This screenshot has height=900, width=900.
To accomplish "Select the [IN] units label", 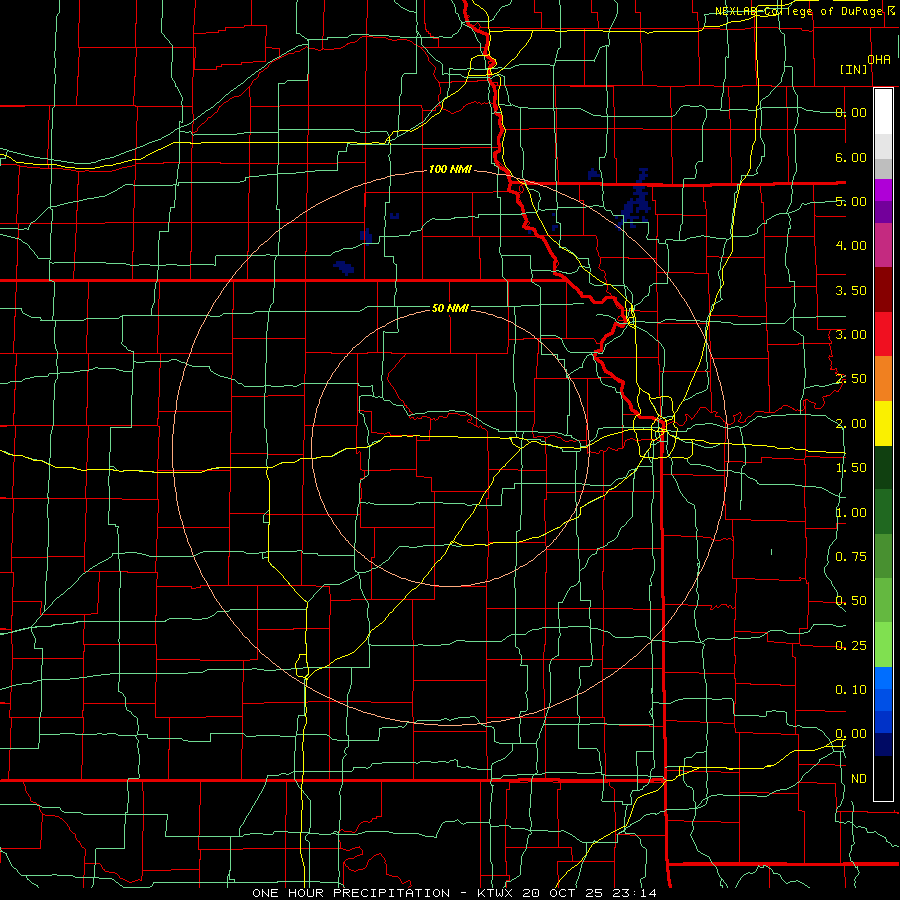I will click(x=854, y=69).
